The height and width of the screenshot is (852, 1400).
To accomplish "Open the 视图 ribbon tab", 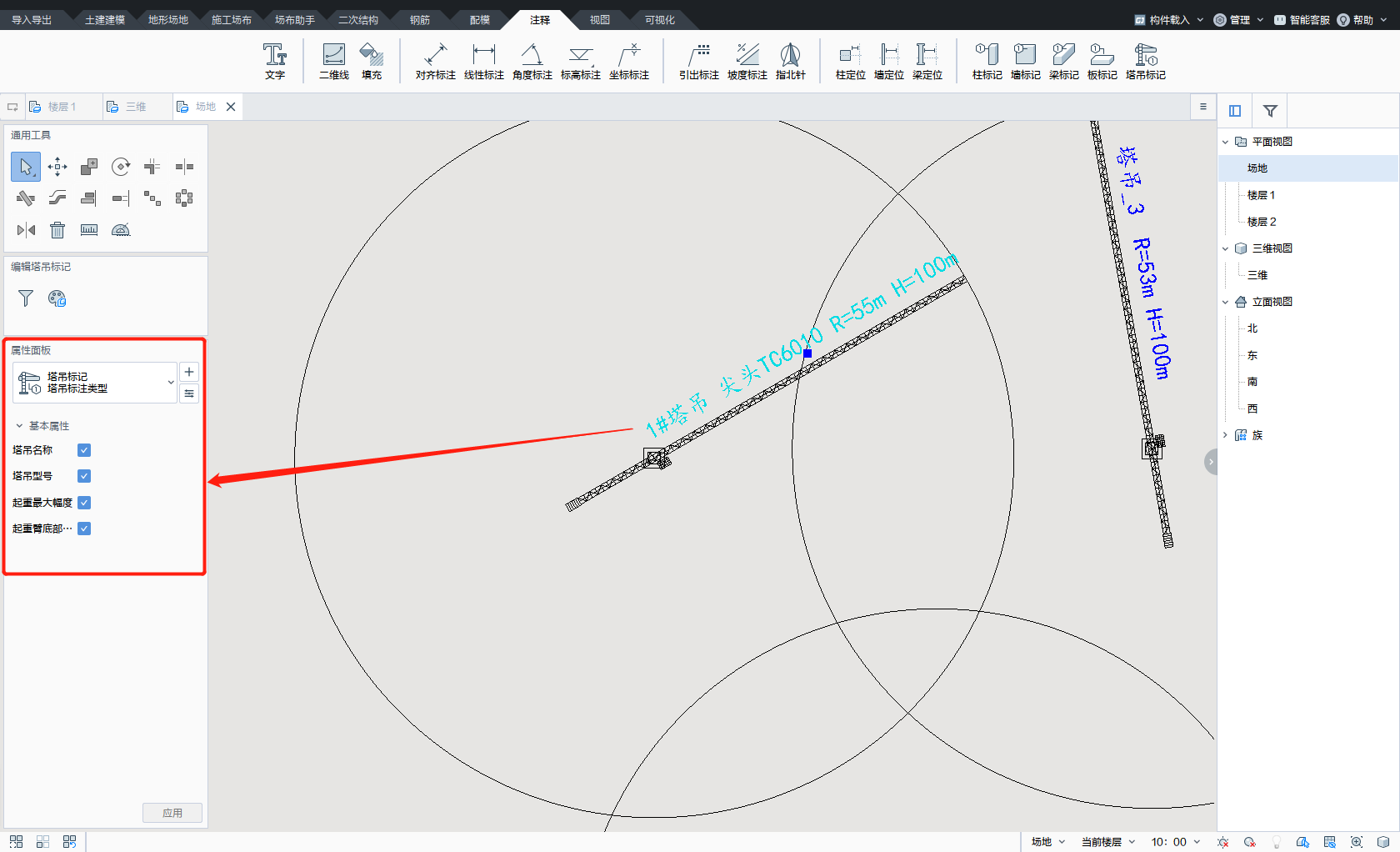I will tap(600, 20).
